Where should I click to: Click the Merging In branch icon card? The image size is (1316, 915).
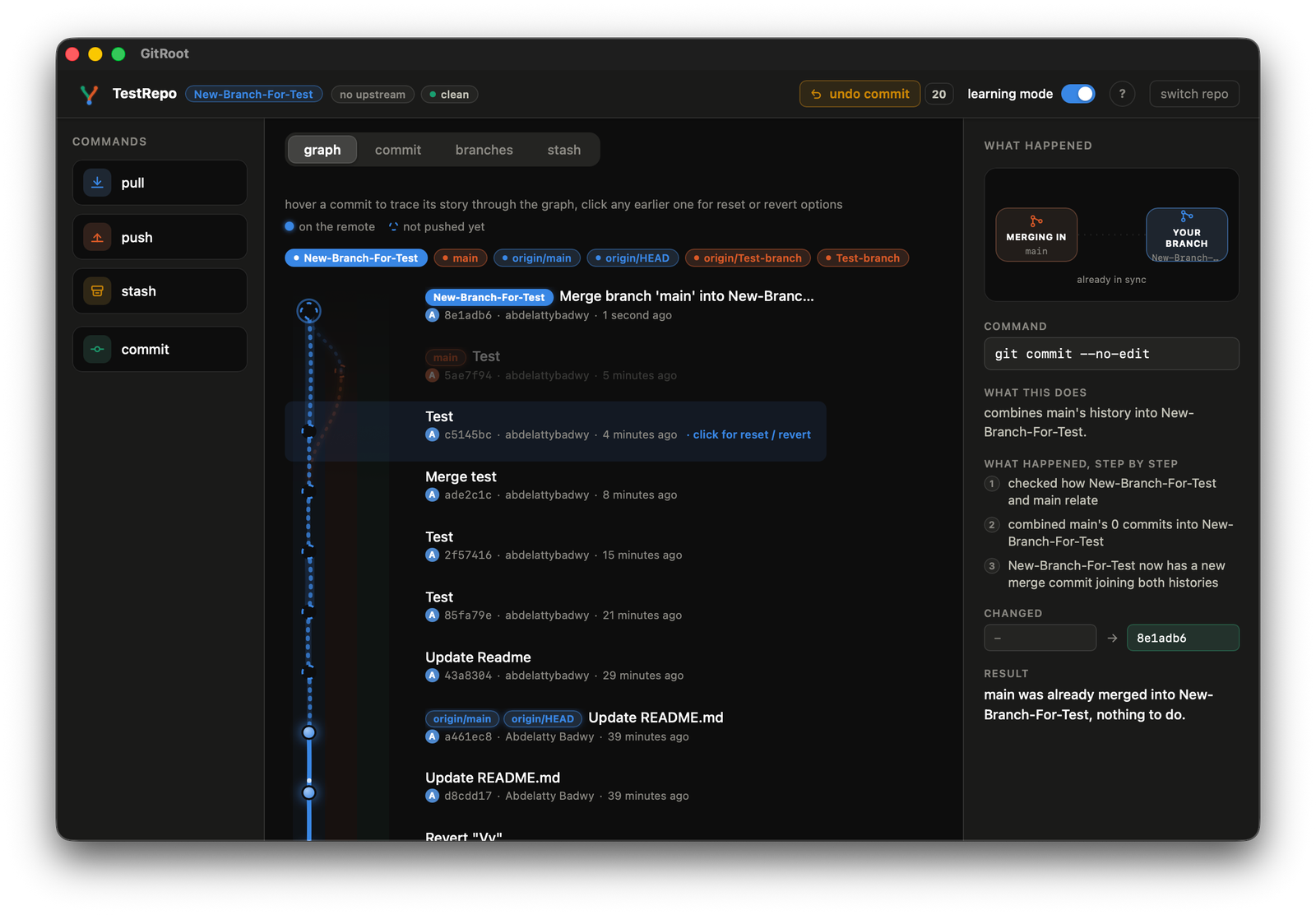click(x=1036, y=235)
